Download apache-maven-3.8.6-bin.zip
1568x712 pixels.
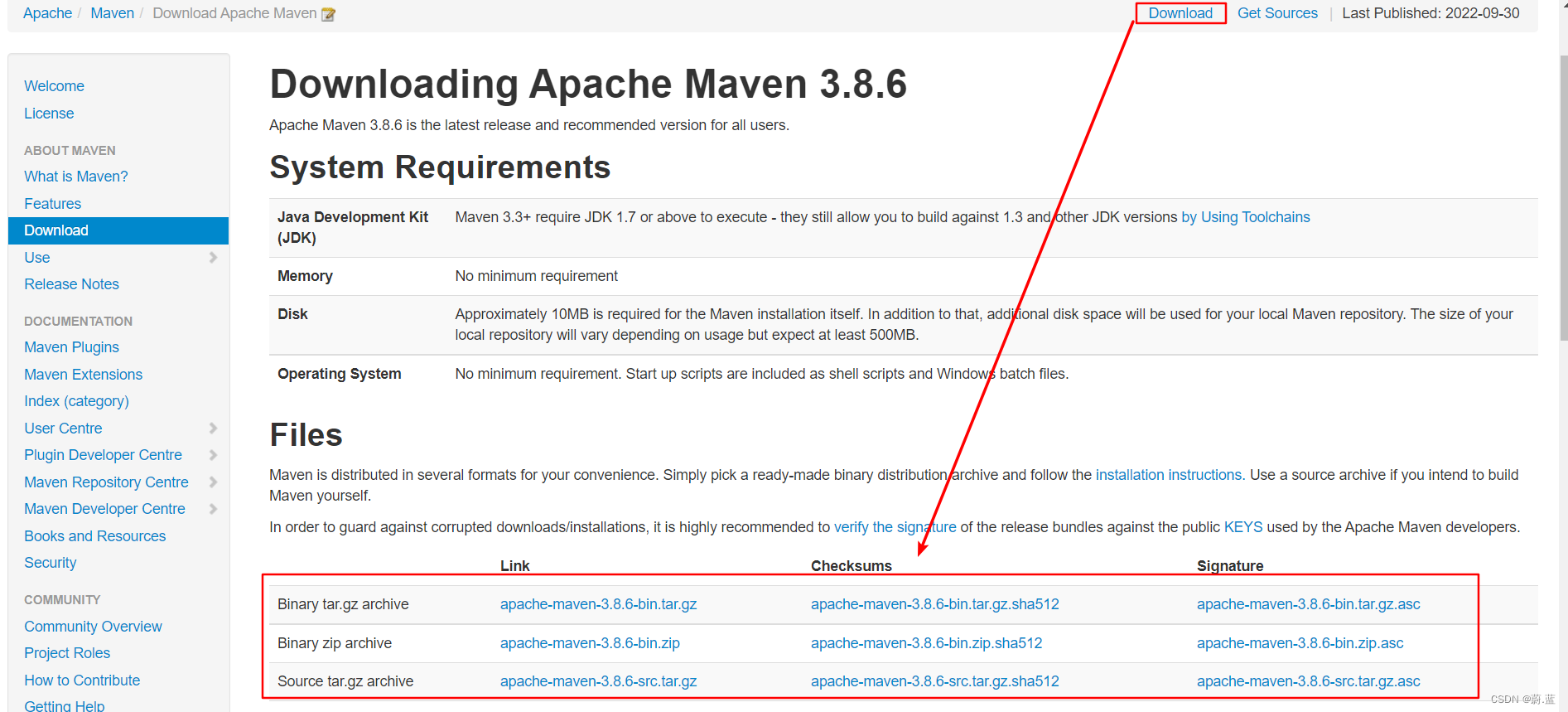pyautogui.click(x=590, y=643)
